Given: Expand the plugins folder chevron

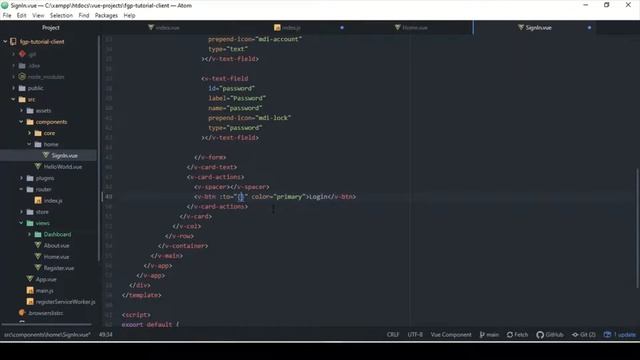Looking at the screenshot, I should pyautogui.click(x=22, y=178).
